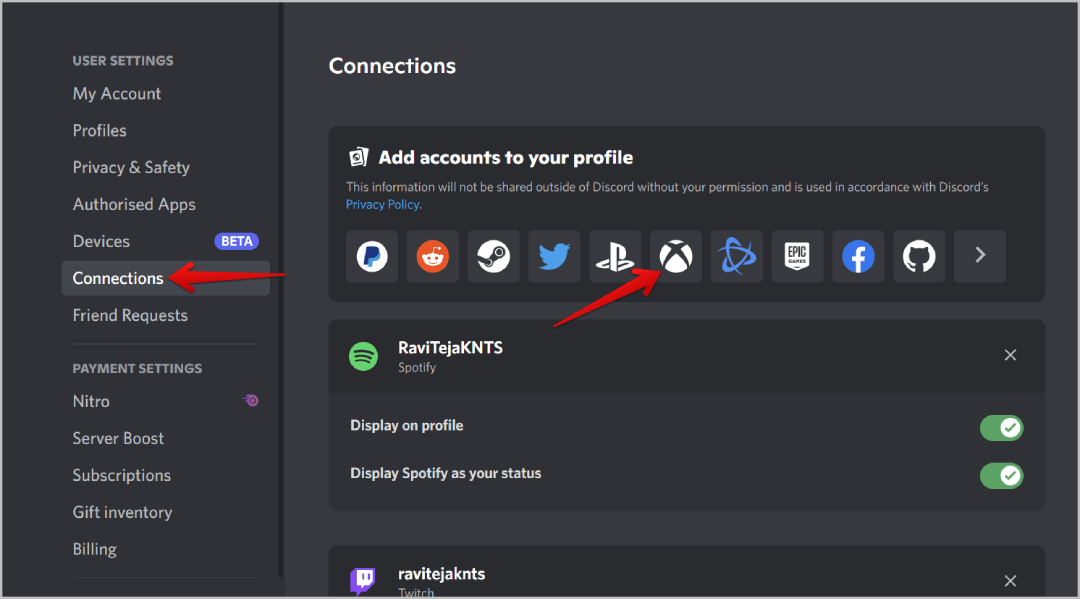The width and height of the screenshot is (1080, 599).
Task: Open Privacy & Safety settings
Action: [x=165, y=167]
